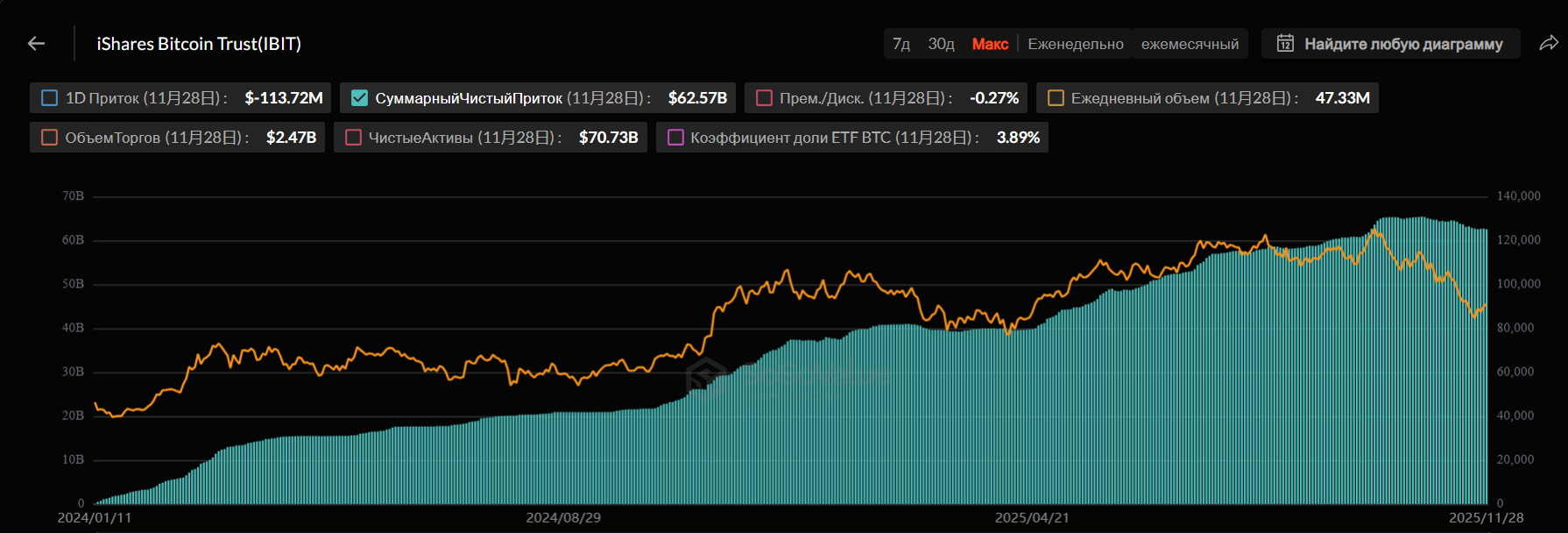
Task: Toggle the 1D Приток checkbox
Action: tap(50, 98)
